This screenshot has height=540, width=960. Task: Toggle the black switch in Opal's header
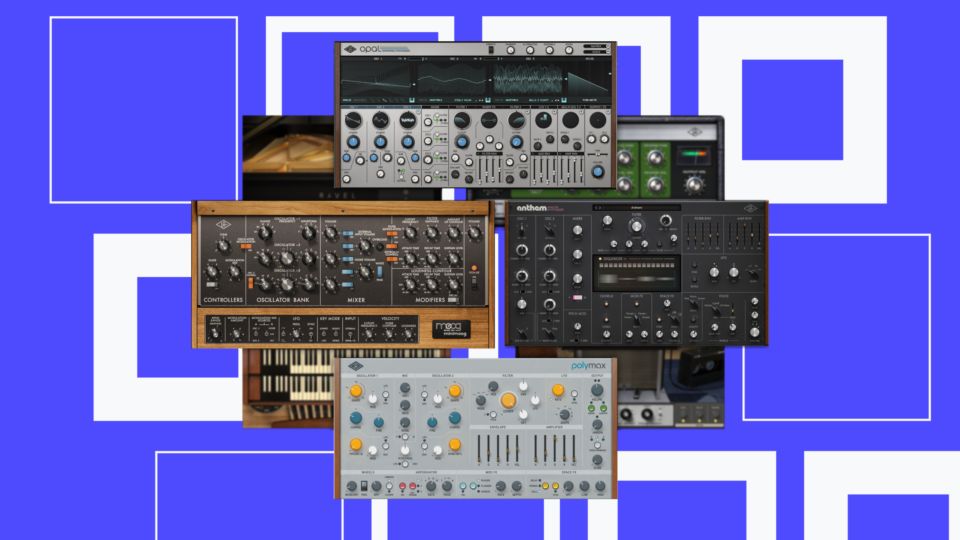click(490, 50)
